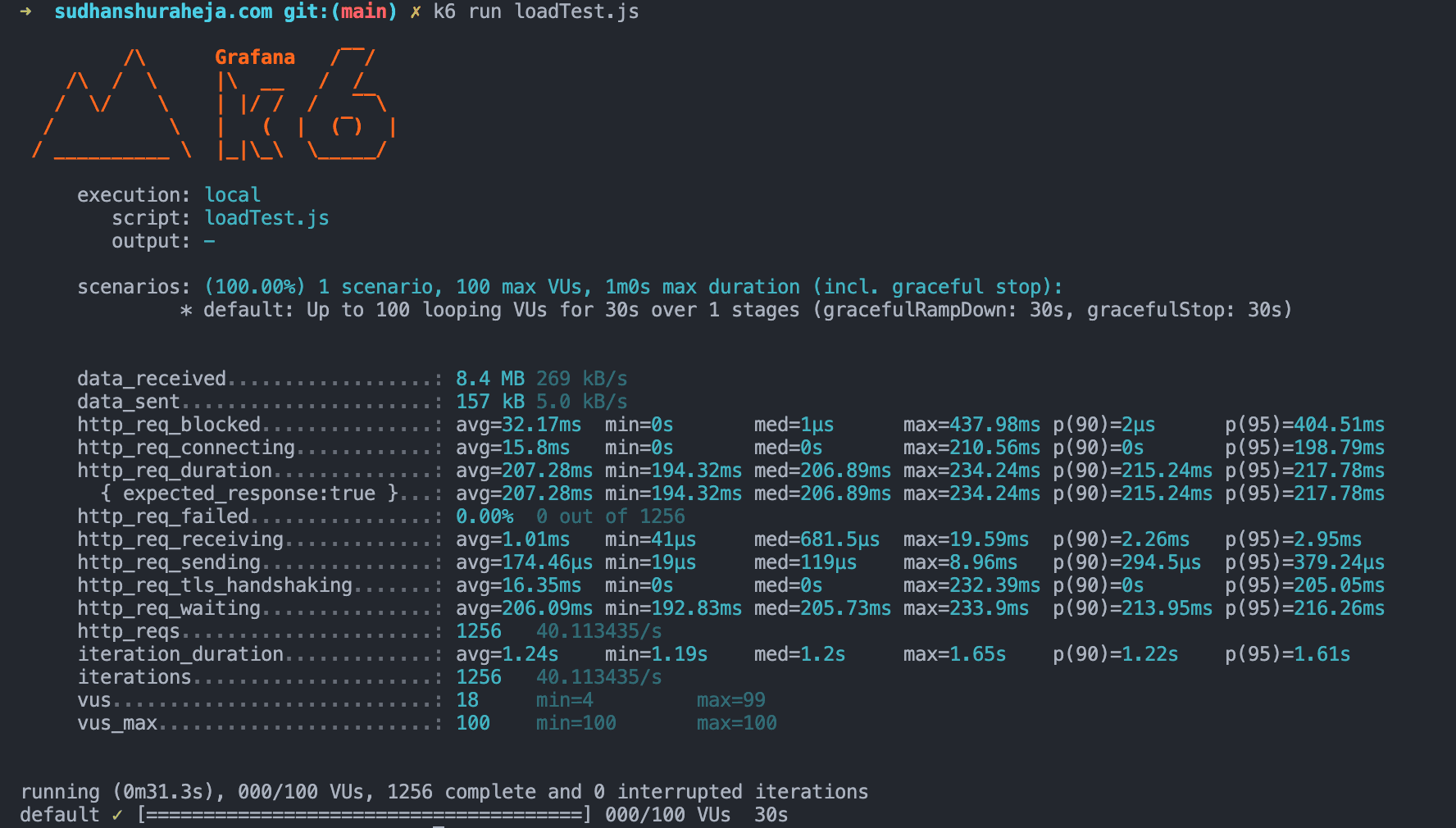The width and height of the screenshot is (1456, 828).
Task: Click the vus value '18'
Action: click(x=467, y=700)
